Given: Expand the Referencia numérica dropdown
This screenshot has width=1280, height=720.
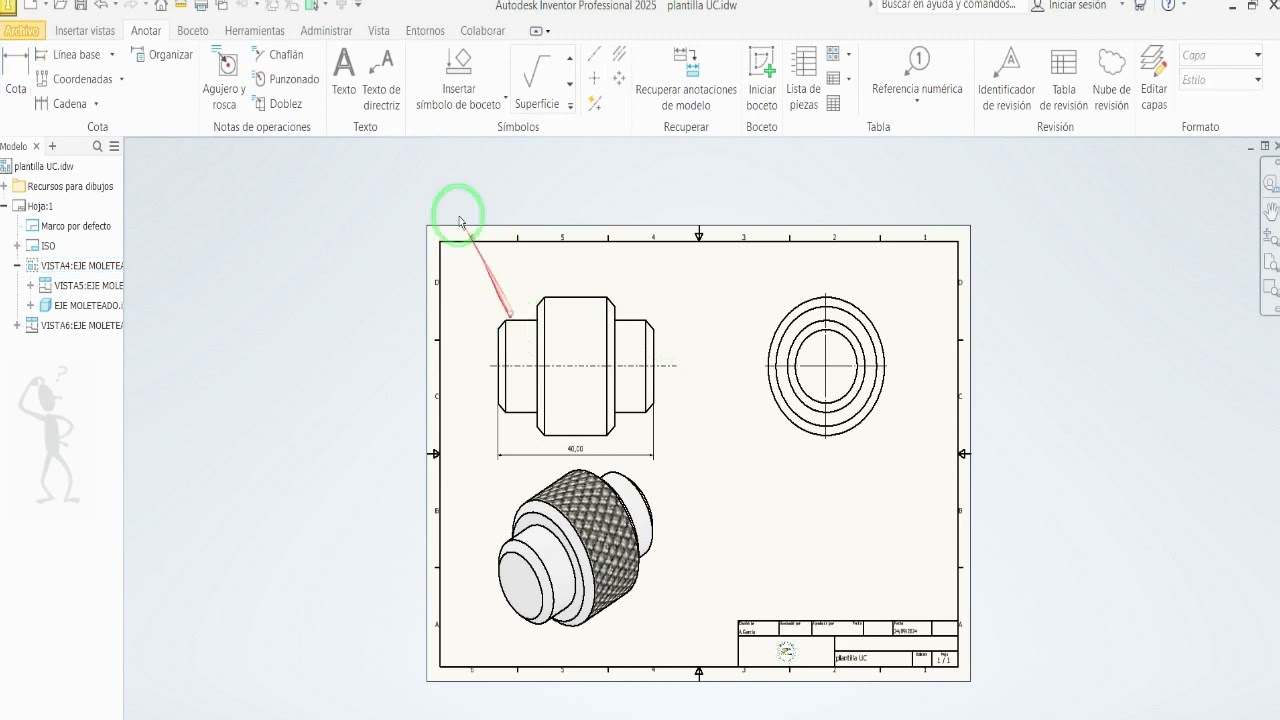Looking at the screenshot, I should click(x=917, y=100).
